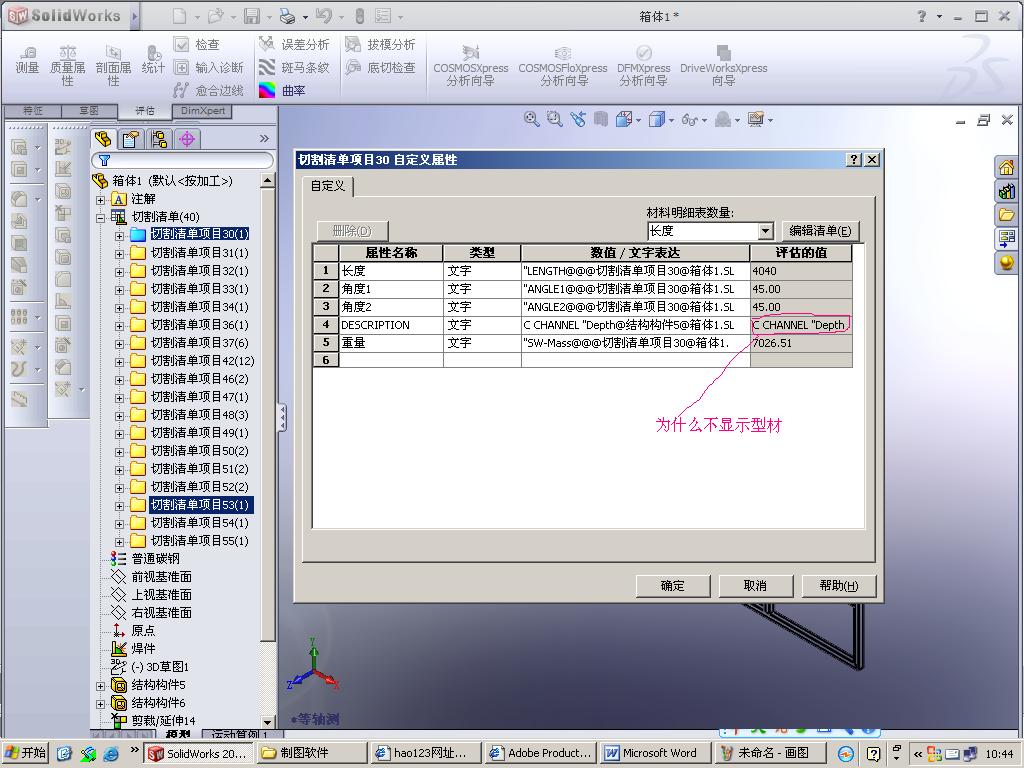Screen dimensions: 1024x768
Task: Open the 统计 statistics tool
Action: (153, 60)
